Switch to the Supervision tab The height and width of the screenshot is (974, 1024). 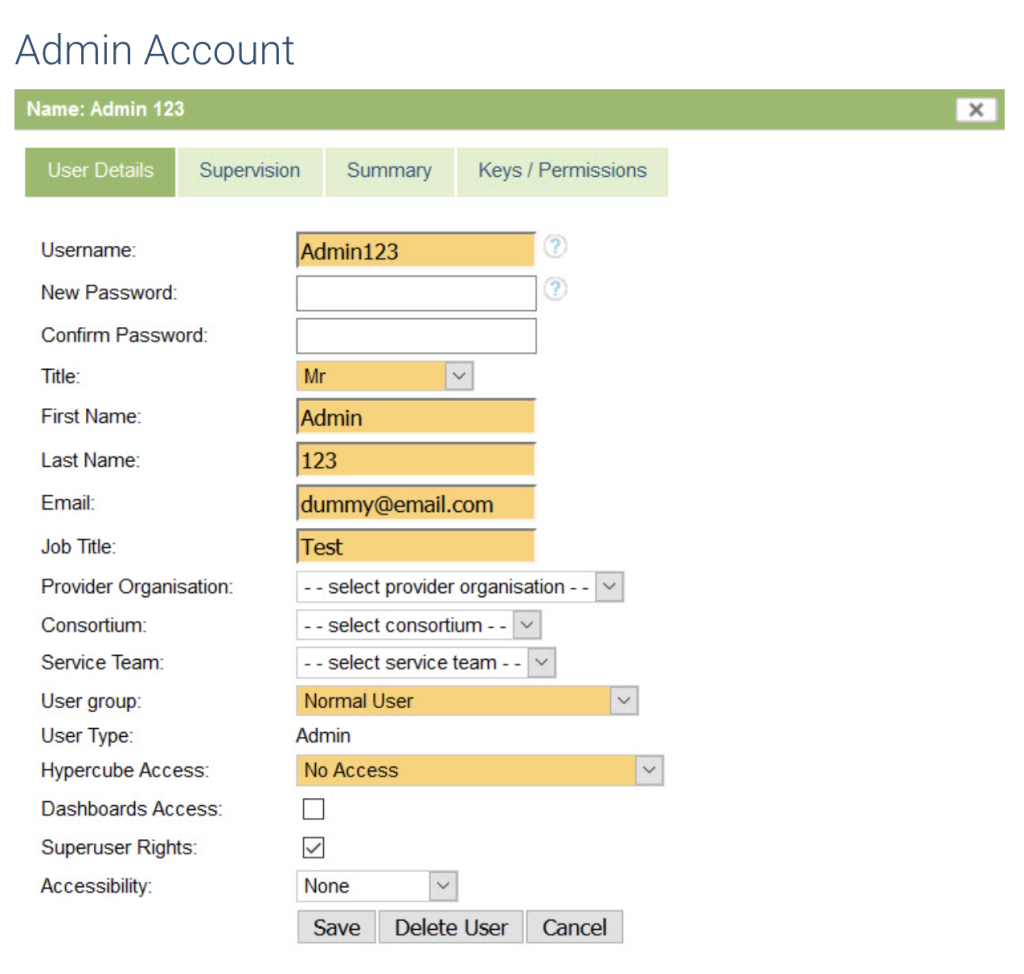point(250,171)
